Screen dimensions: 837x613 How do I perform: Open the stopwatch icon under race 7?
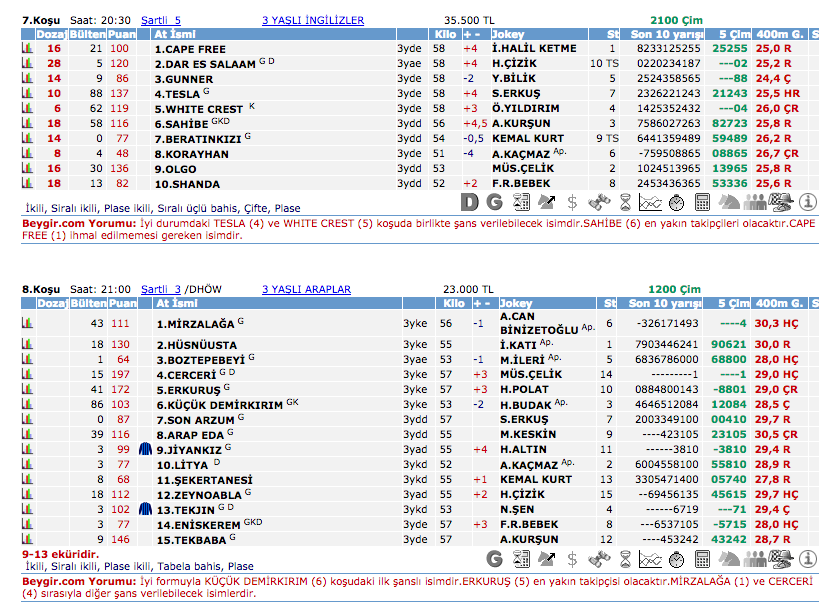point(677,202)
